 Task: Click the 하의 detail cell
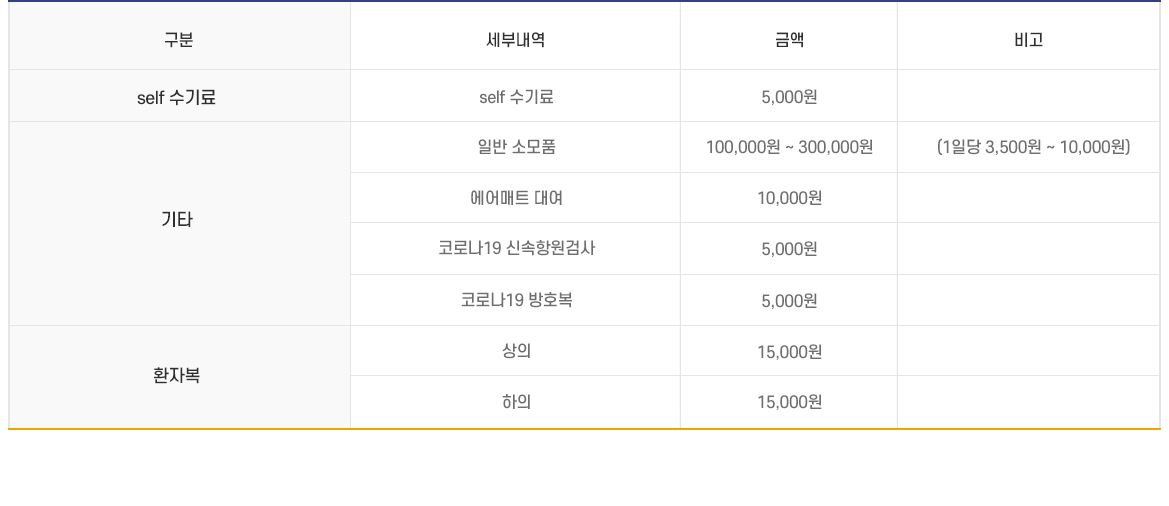[x=515, y=402]
